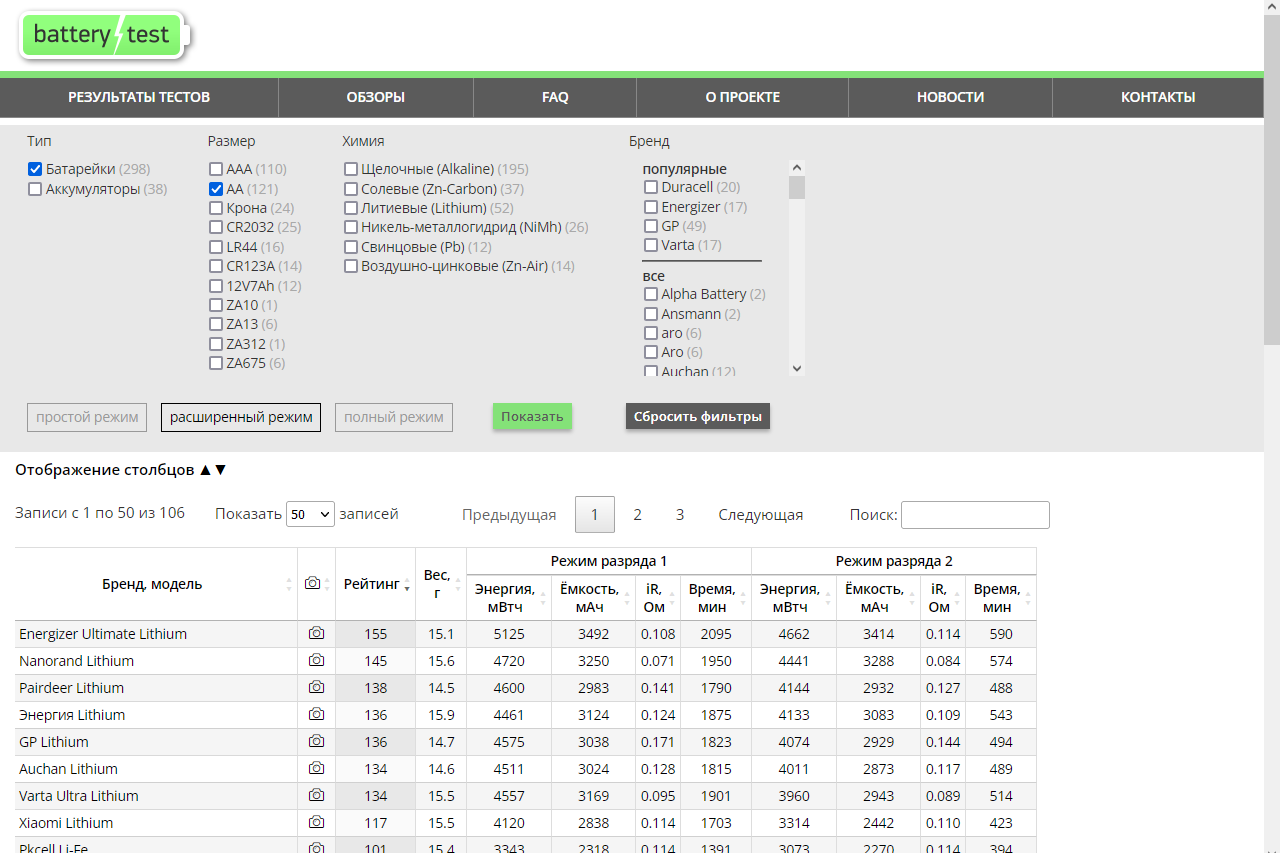Screen dimensions: 1280x853
Task: Check Воздушно-цинковые (Zn-Air) filter
Action: point(351,266)
